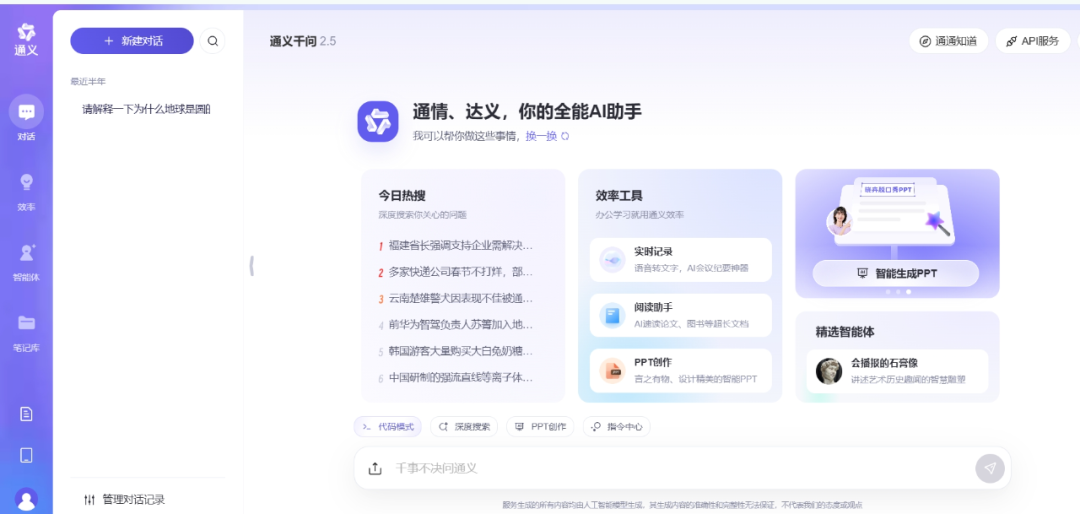Click the 效率工具 heading

pyautogui.click(x=619, y=196)
